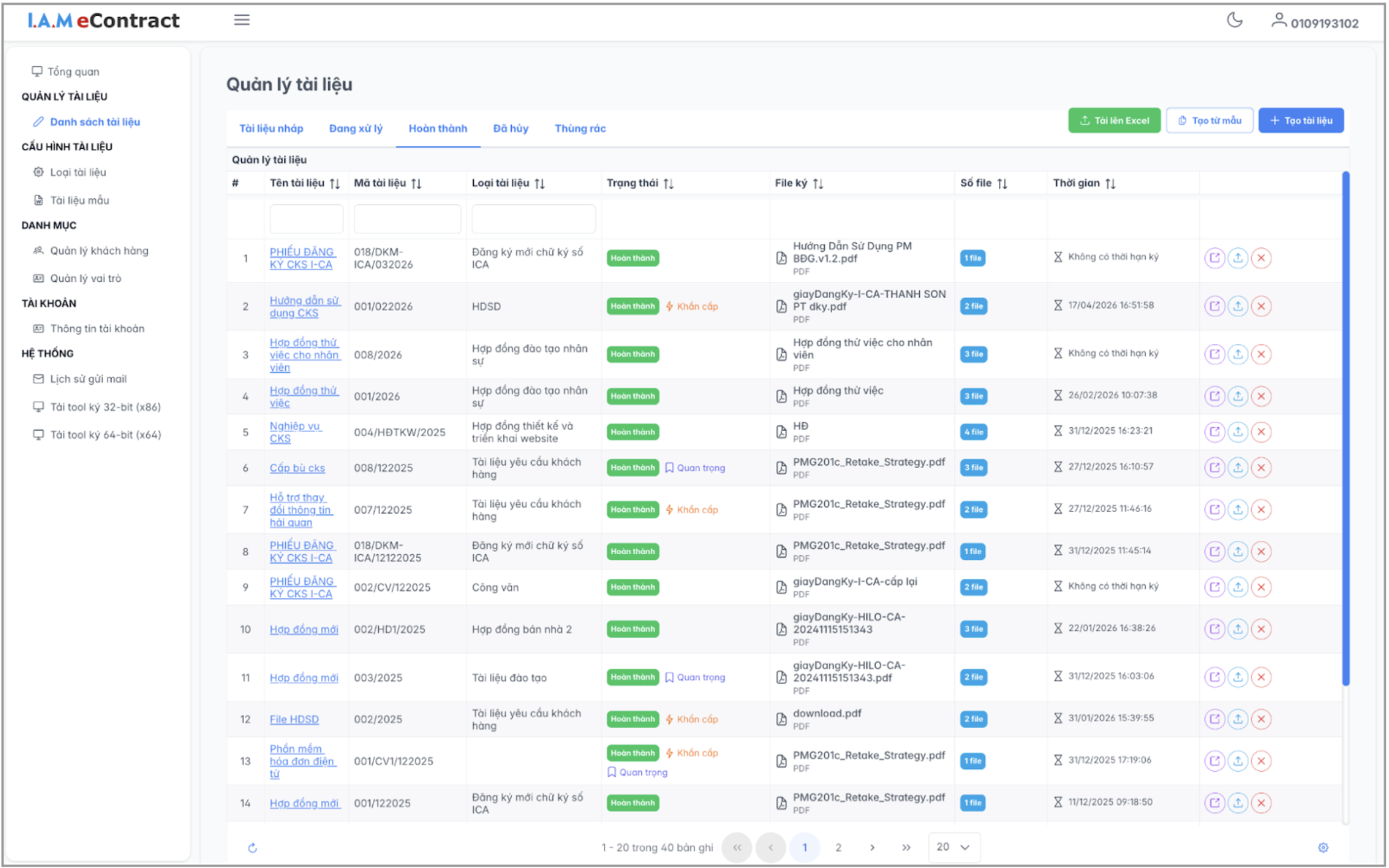Click Tạo tài liệu button
1389x868 pixels.
[1301, 120]
